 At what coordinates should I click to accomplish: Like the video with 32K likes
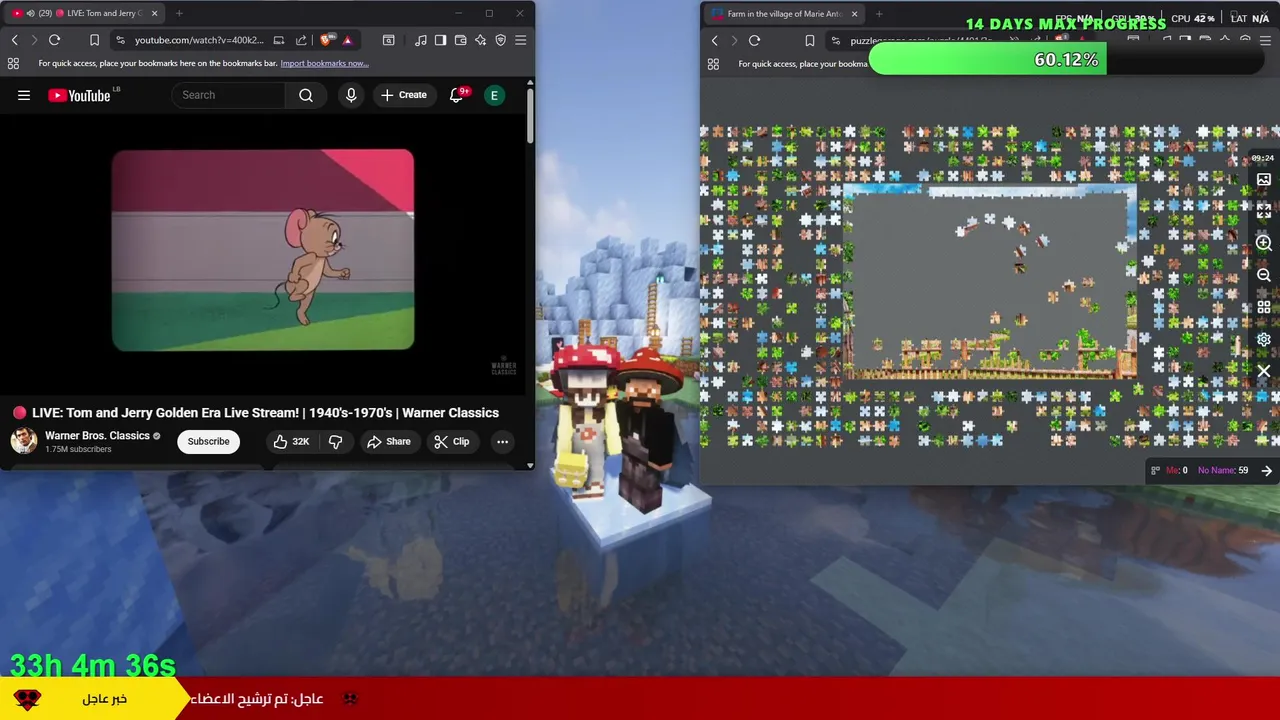(292, 441)
